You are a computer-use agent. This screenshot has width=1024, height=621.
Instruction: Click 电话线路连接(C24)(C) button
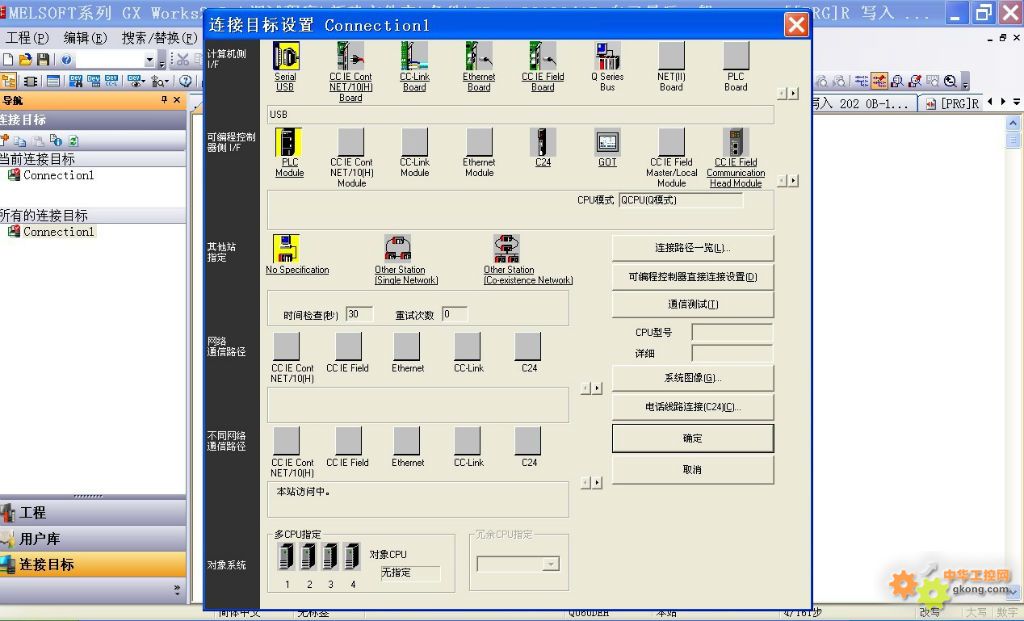(x=693, y=407)
